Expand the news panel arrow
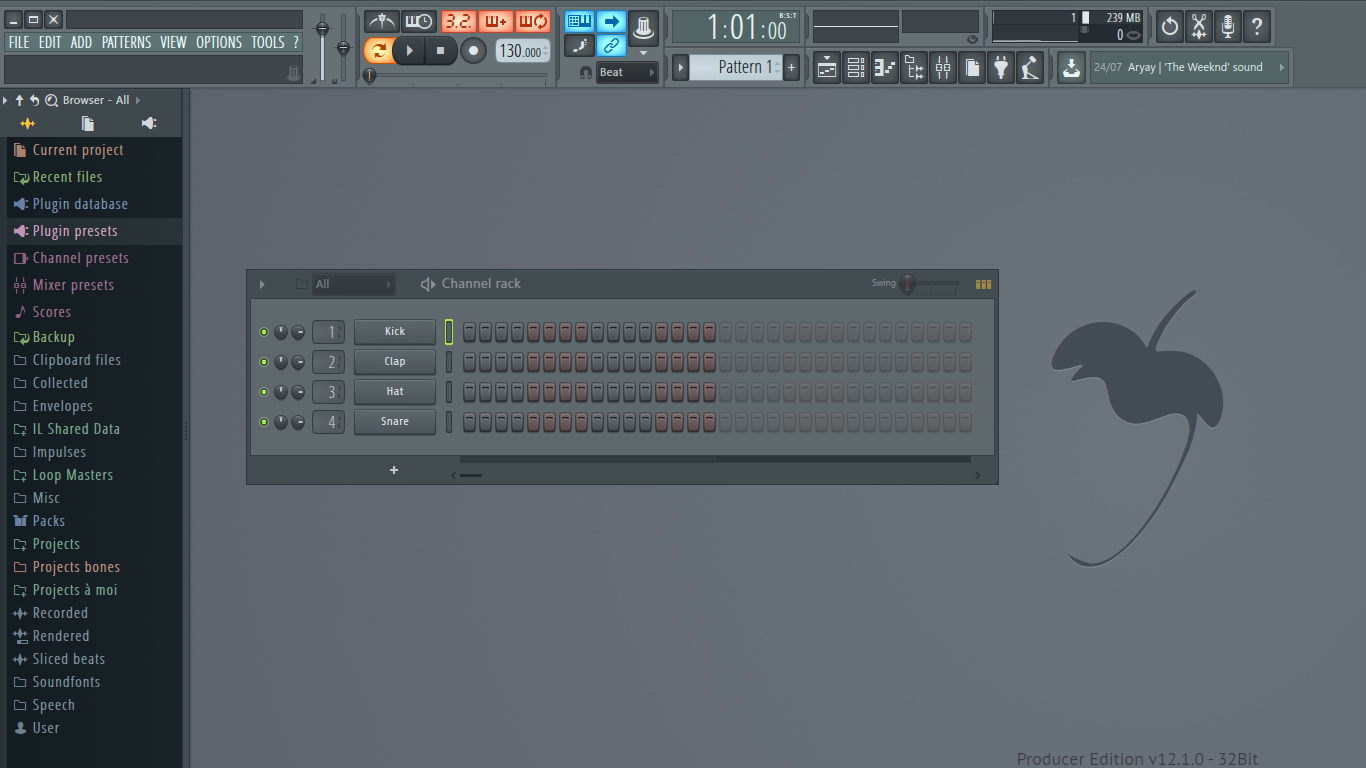The height and width of the screenshot is (768, 1366). (1282, 68)
